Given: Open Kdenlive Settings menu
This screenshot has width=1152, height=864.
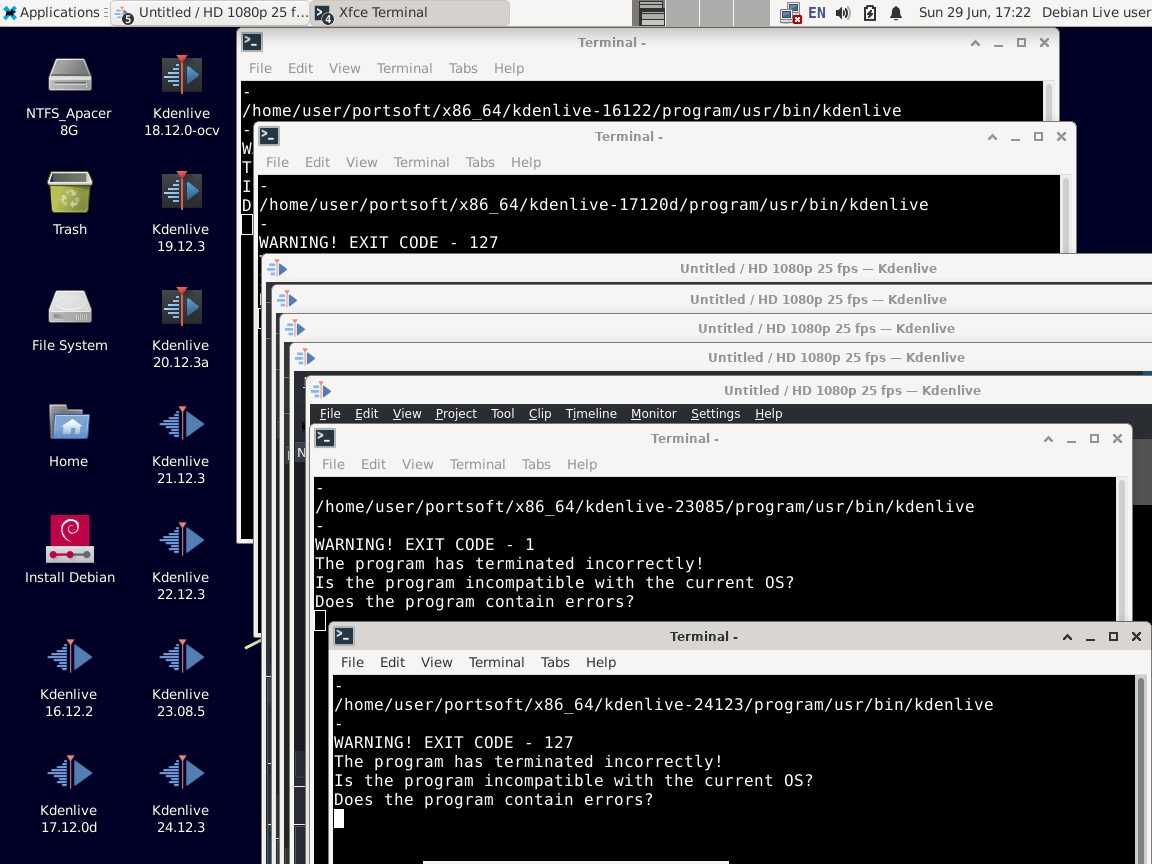Looking at the screenshot, I should 715,414.
